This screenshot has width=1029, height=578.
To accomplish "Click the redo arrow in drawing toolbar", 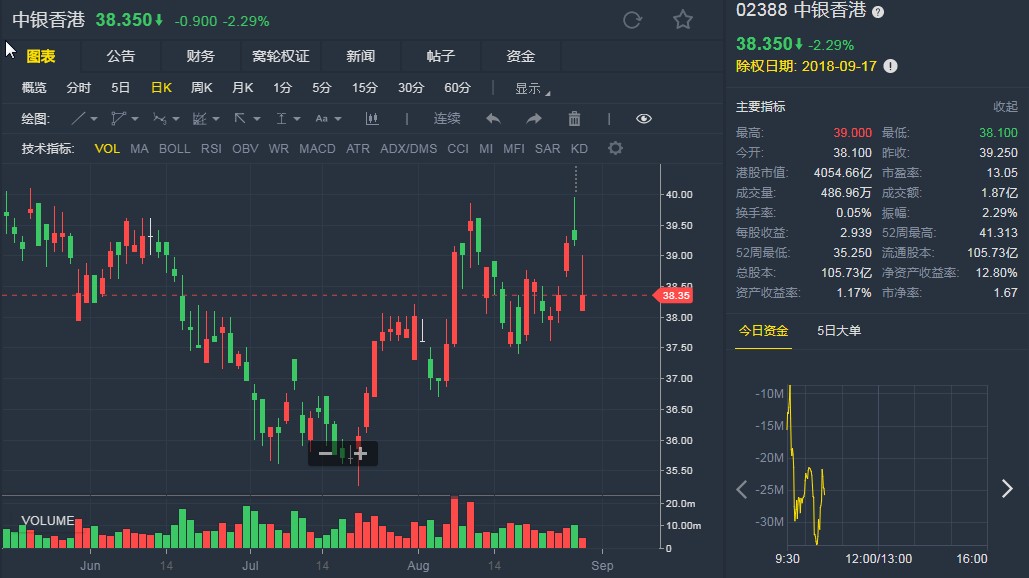I will [x=533, y=119].
